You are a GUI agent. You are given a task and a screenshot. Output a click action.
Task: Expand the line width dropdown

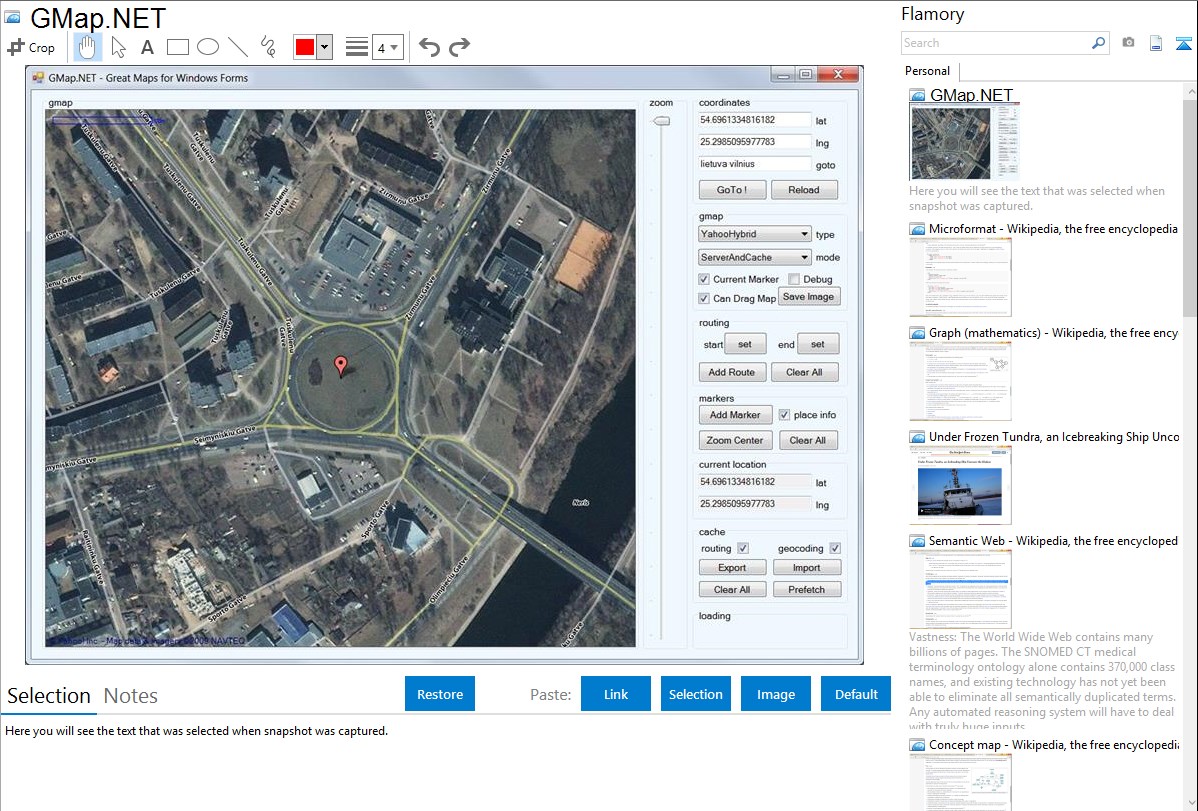coord(387,47)
